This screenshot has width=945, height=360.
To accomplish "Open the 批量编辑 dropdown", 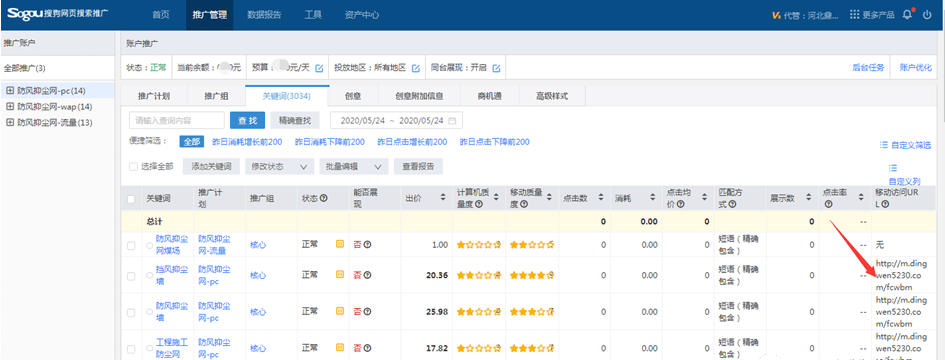I will point(353,166).
